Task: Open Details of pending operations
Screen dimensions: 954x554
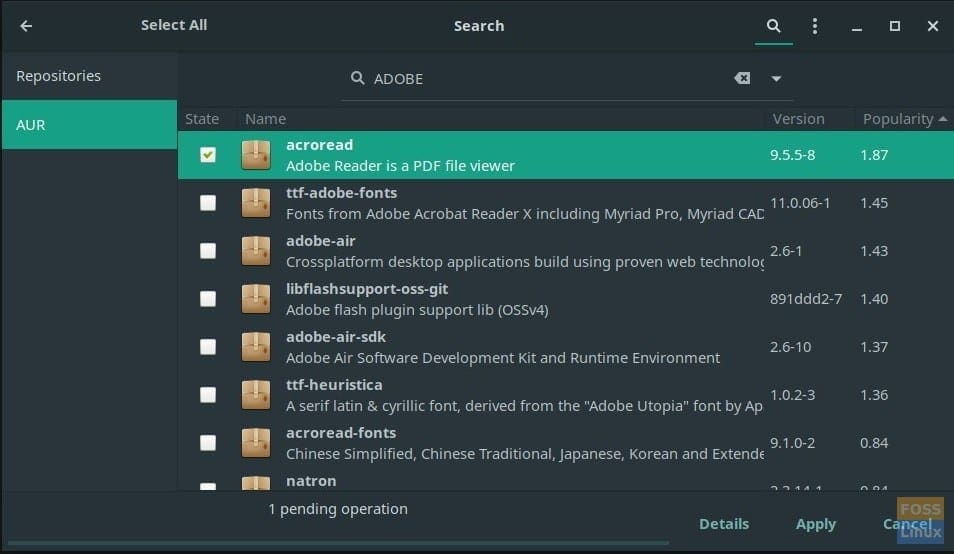Action: tap(723, 524)
